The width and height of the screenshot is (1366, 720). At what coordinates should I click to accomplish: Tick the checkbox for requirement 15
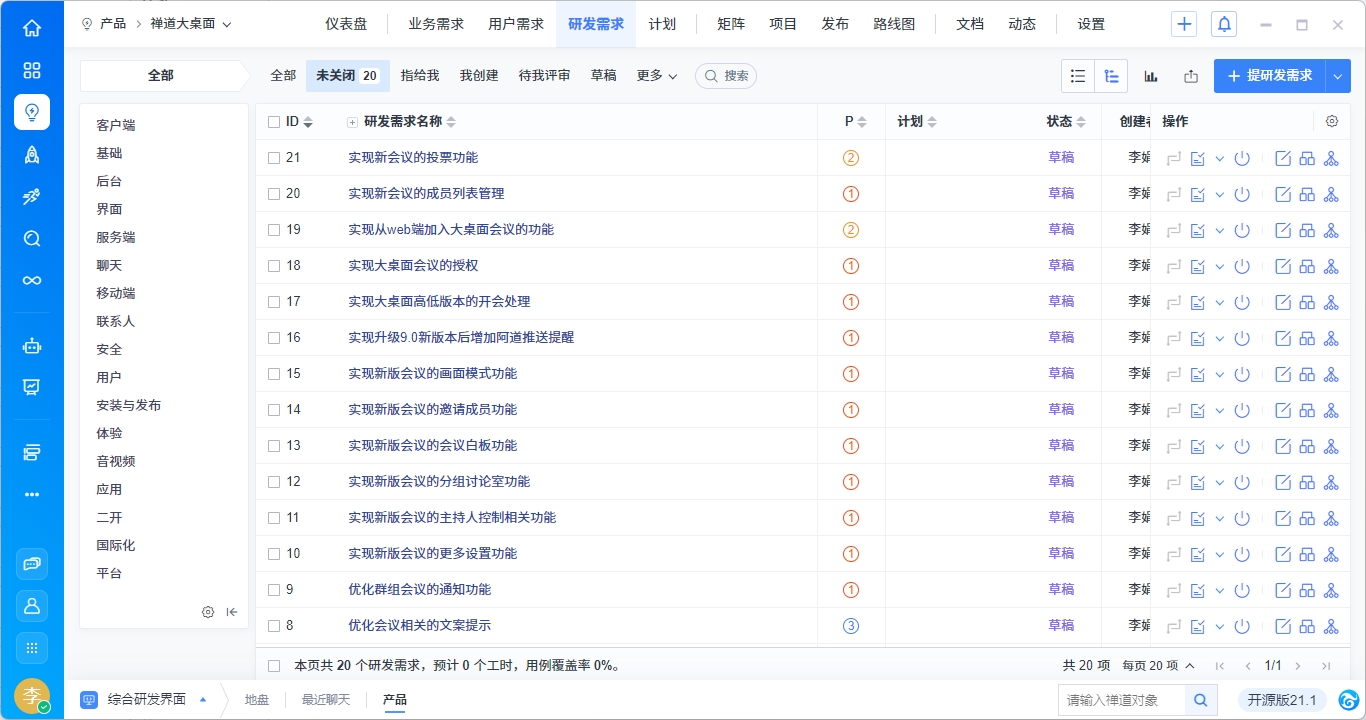[x=274, y=374]
